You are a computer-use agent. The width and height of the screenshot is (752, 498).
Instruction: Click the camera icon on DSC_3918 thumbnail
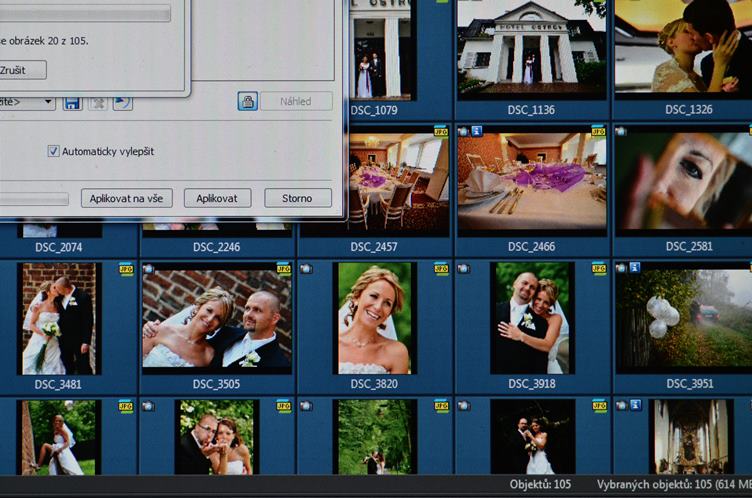click(x=463, y=268)
